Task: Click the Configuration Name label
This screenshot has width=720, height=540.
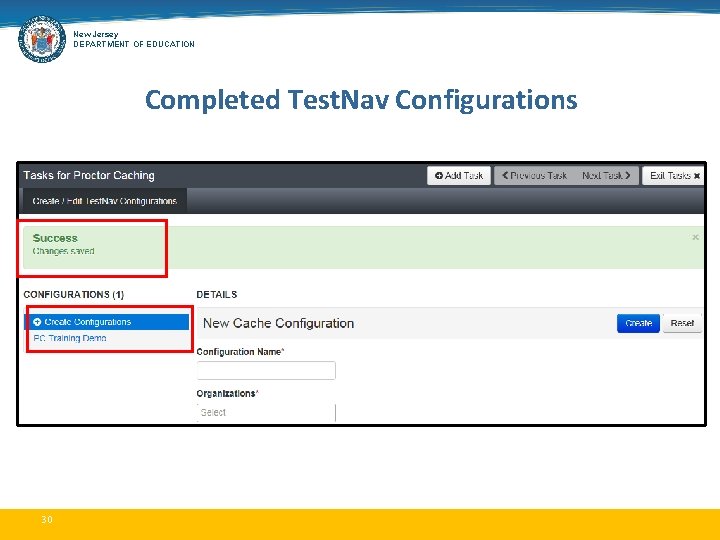Action: (x=240, y=352)
